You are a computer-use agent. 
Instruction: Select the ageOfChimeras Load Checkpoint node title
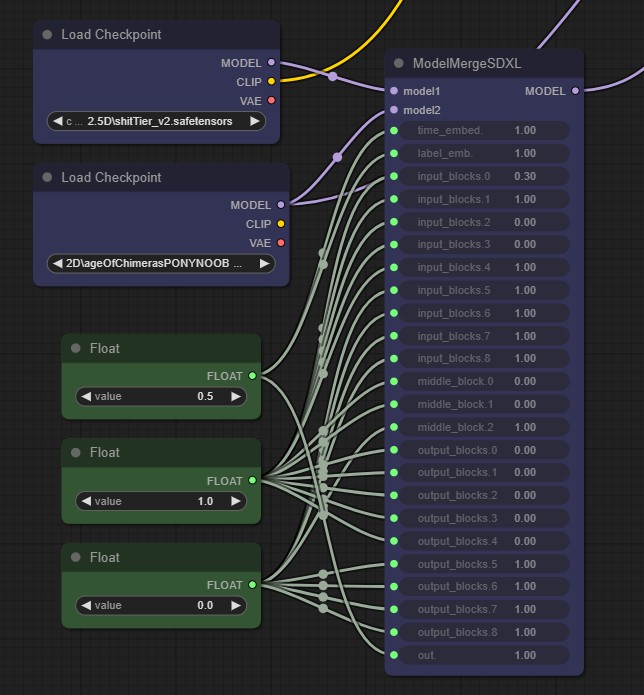tap(111, 177)
